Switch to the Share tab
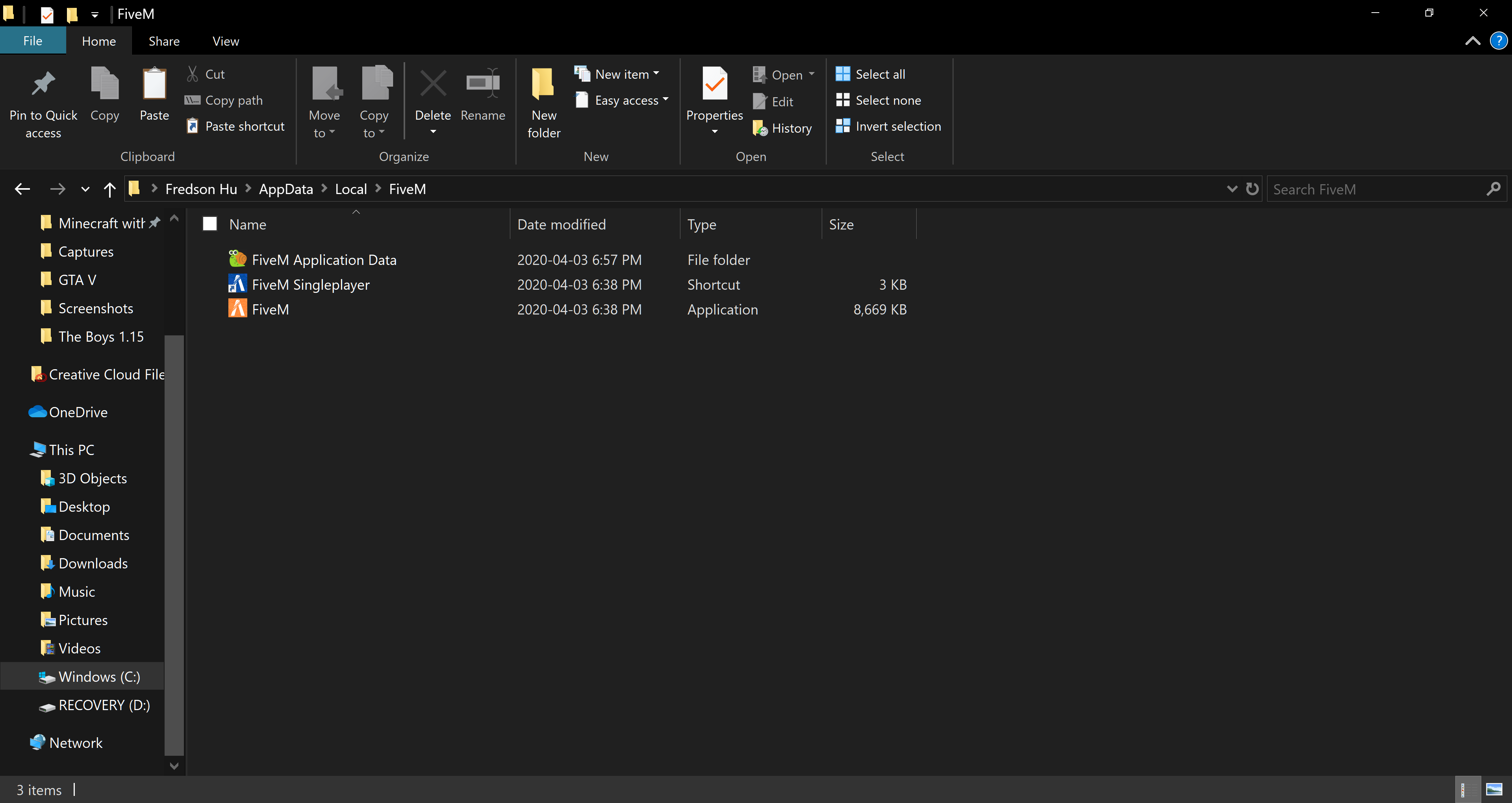Image resolution: width=1512 pixels, height=803 pixels. click(x=164, y=41)
